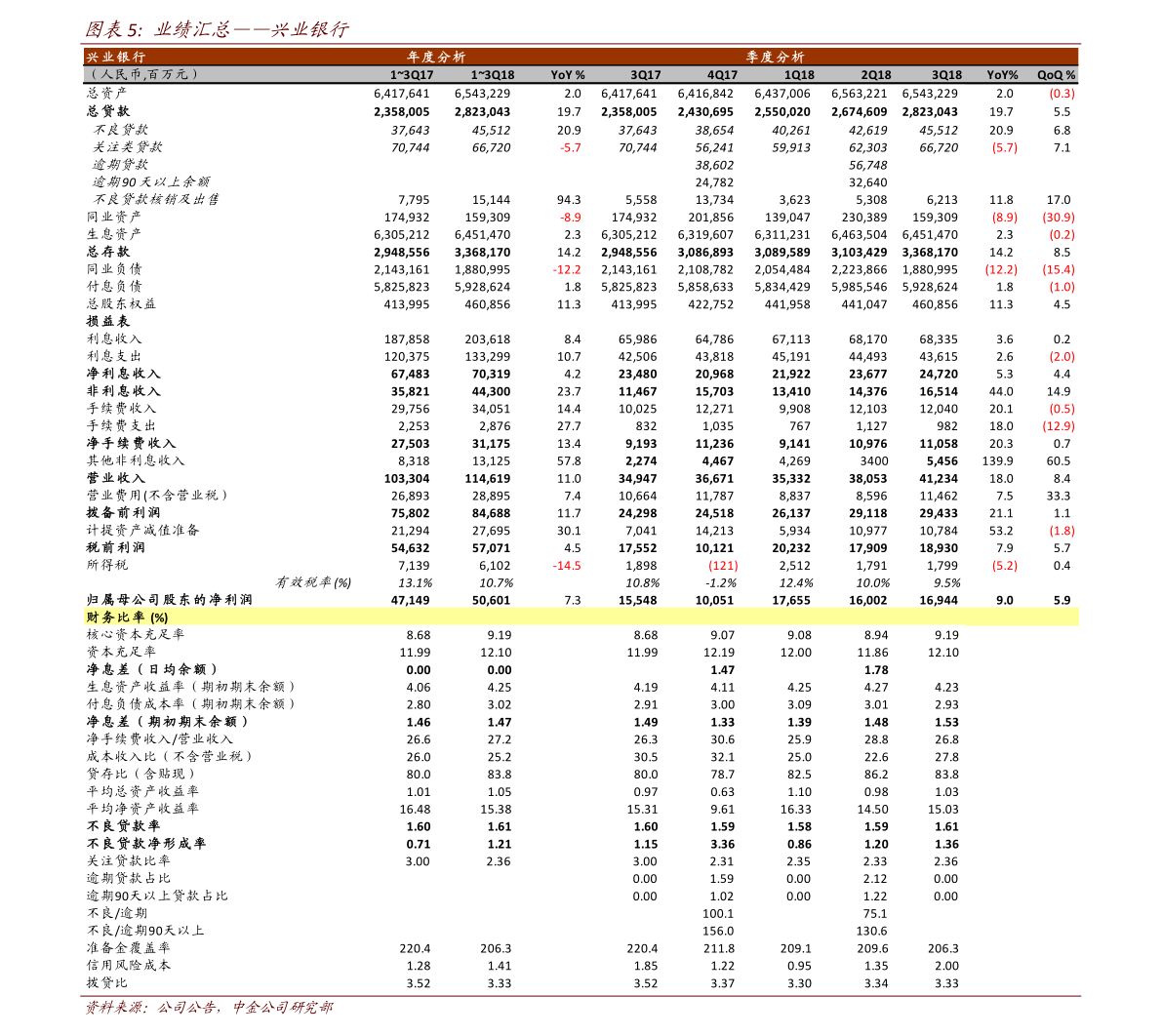Select the italic "有效税率(%)" label
The width and height of the screenshot is (1162, 1036).
pyautogui.click(x=313, y=581)
